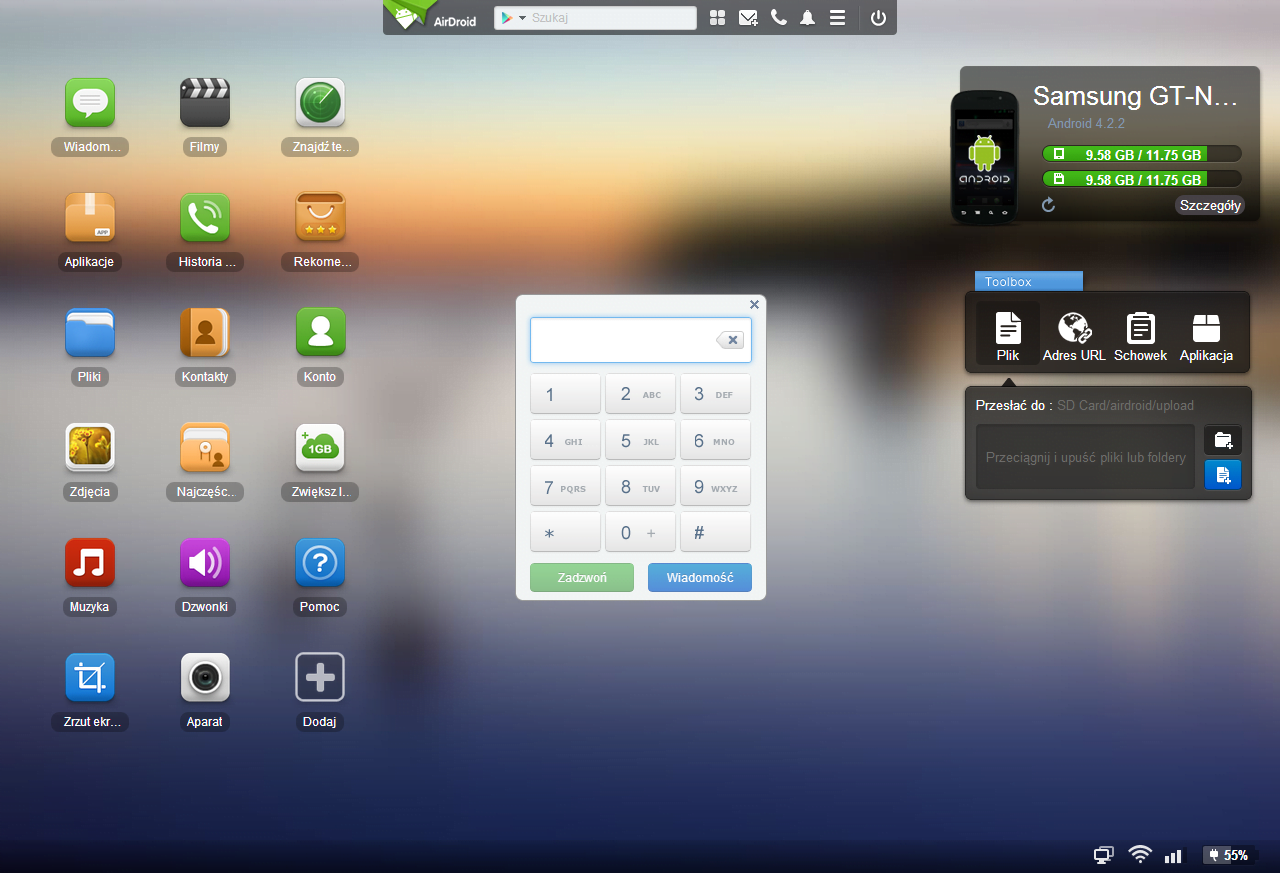Screen dimensions: 1280x873
Task: Open the Znajdź telefon radar app
Action: 320,103
